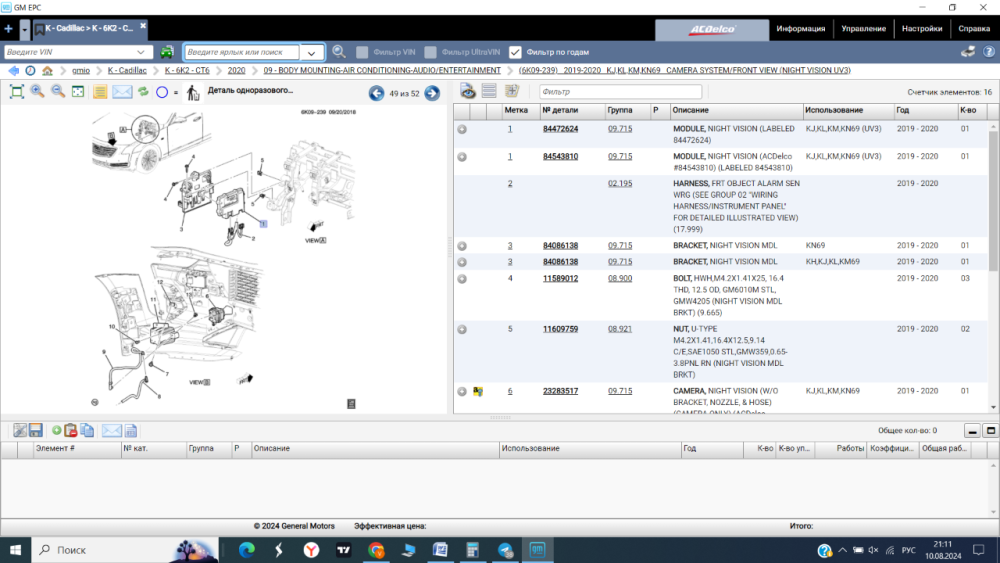Zoom out on the parts diagram
This screenshot has height=563, width=1000.
pos(58,92)
